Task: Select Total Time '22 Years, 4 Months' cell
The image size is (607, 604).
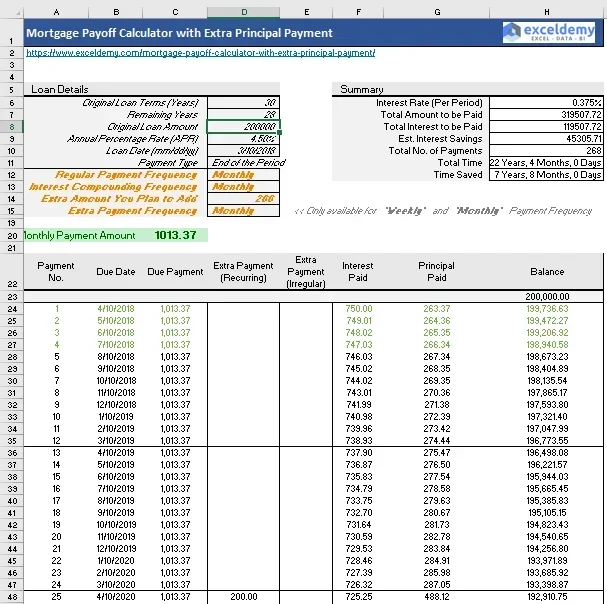Action: tap(546, 163)
